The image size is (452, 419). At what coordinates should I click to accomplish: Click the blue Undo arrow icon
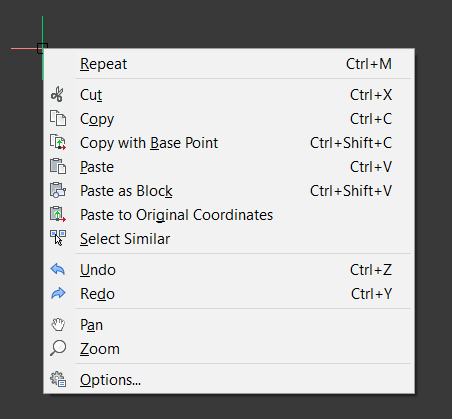click(58, 269)
